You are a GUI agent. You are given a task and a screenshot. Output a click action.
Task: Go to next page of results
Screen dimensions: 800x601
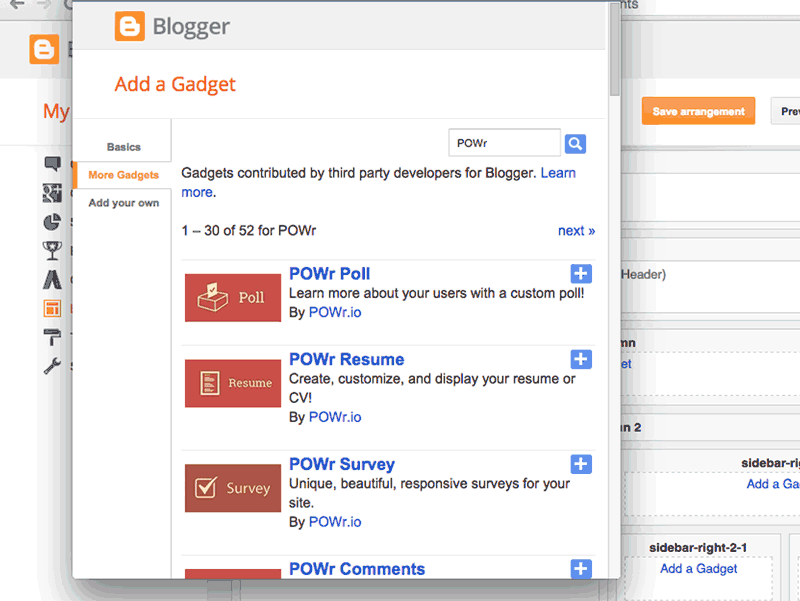point(577,231)
